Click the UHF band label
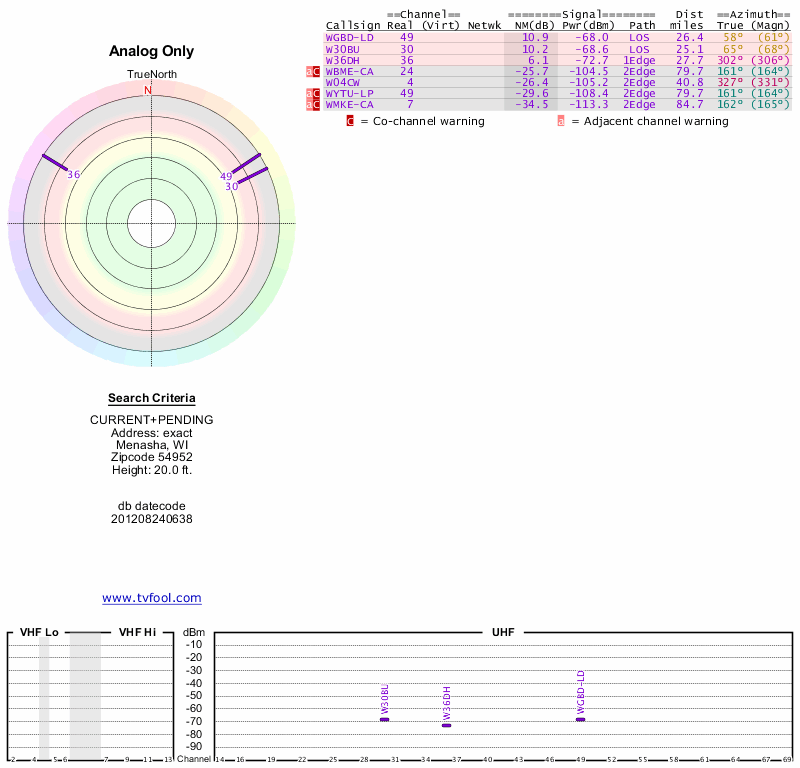The image size is (800, 768). click(x=503, y=632)
